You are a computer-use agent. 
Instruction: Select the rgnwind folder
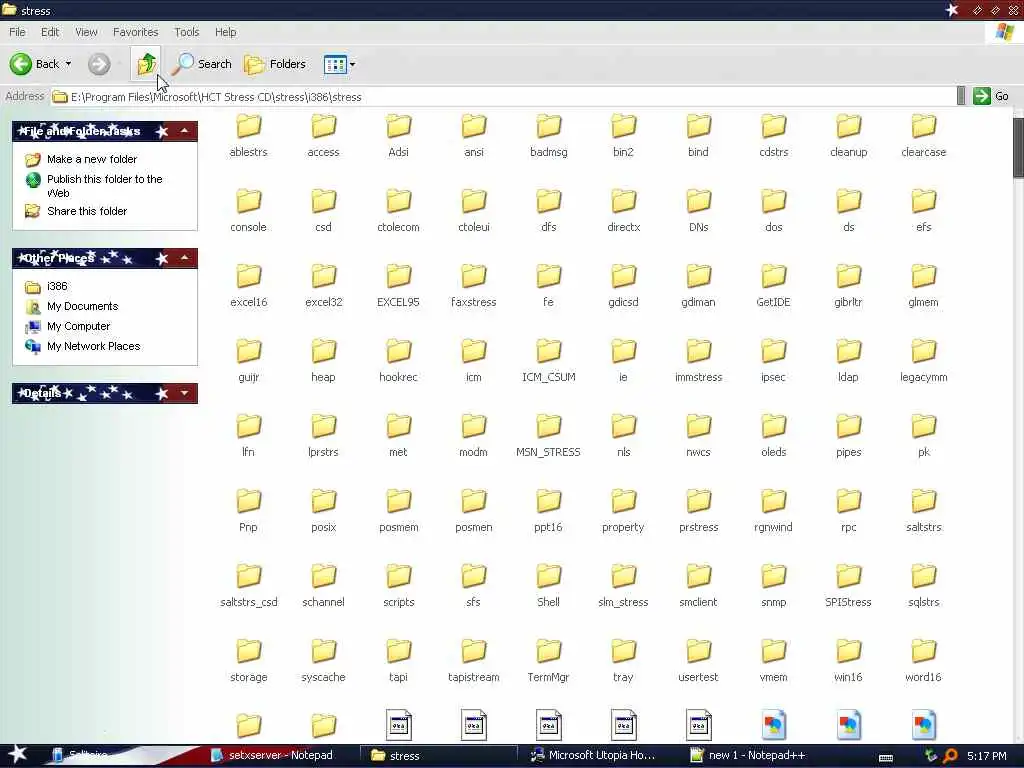point(773,512)
